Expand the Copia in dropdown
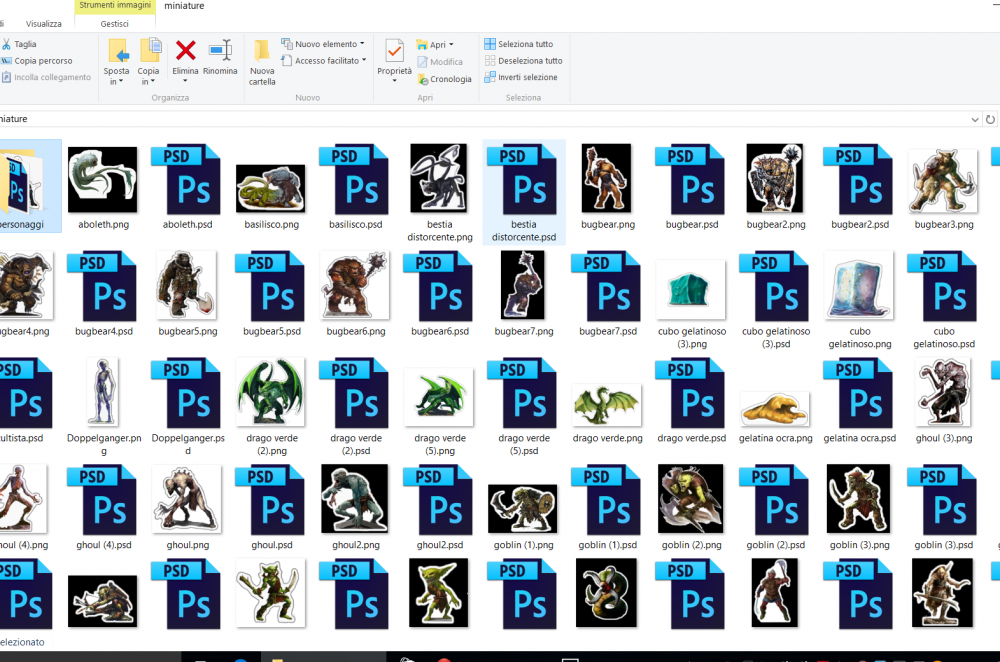 pyautogui.click(x=149, y=82)
